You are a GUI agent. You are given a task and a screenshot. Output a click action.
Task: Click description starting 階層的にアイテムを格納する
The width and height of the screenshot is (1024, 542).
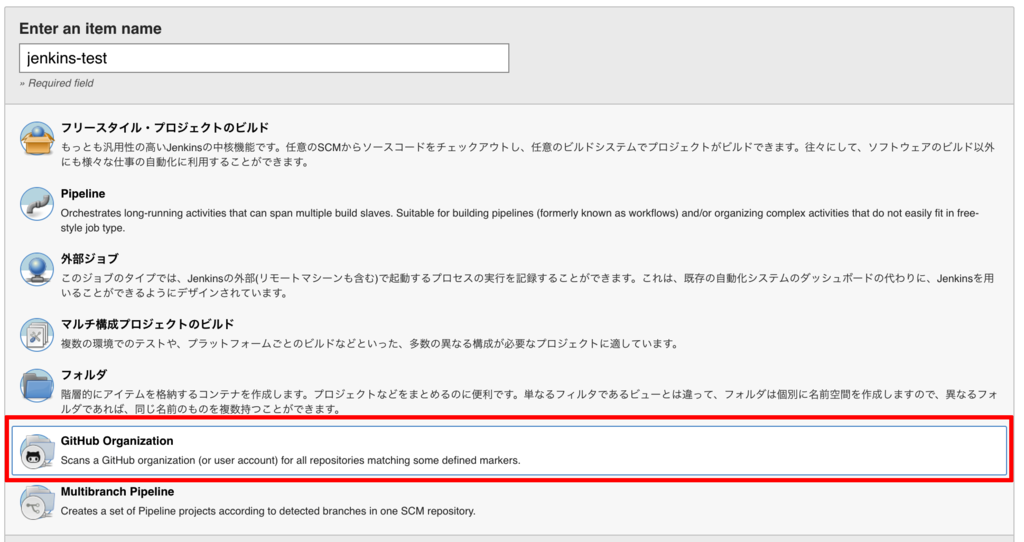pyautogui.click(x=529, y=402)
